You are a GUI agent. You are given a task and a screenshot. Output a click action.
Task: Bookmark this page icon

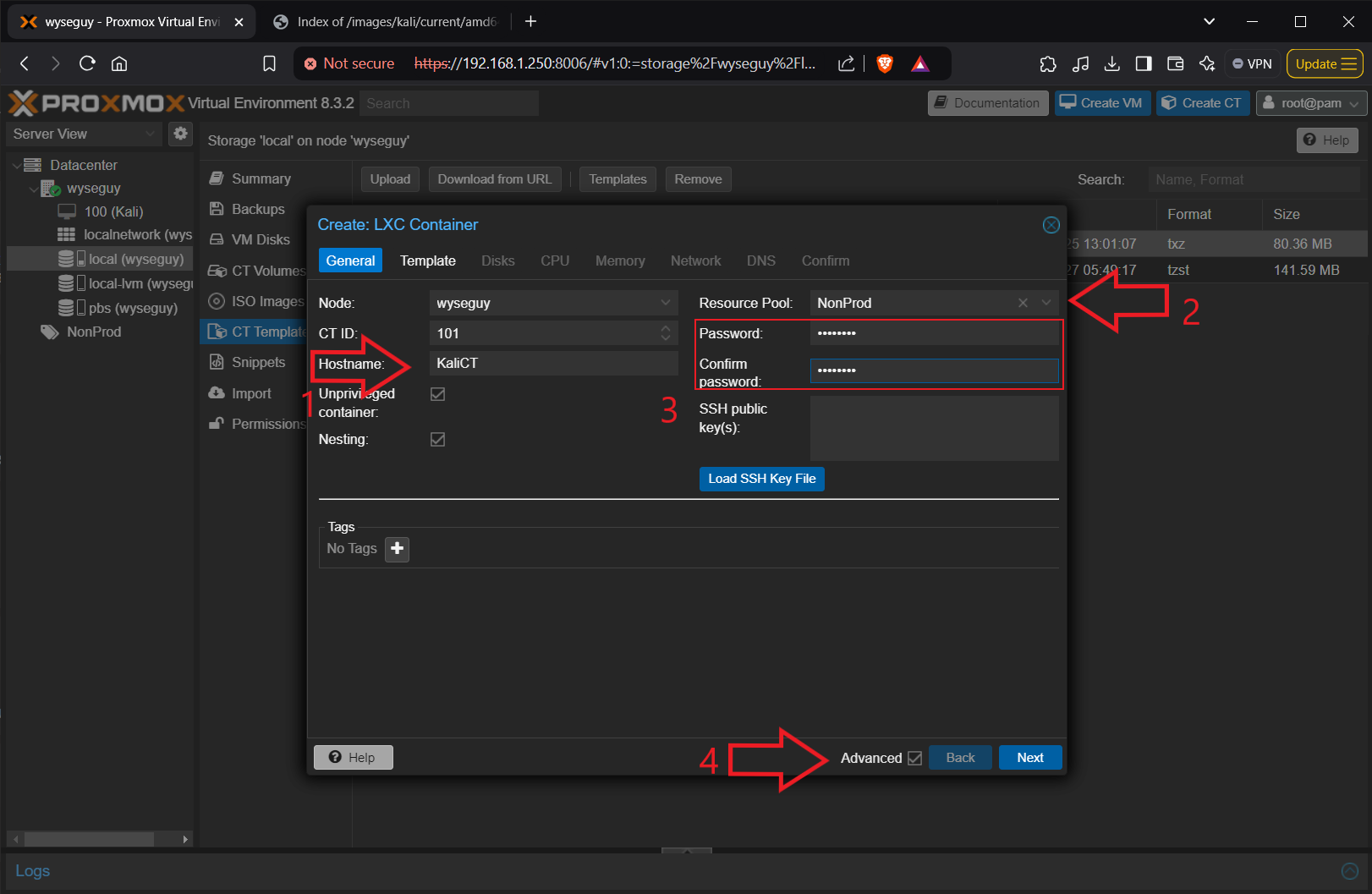(x=269, y=63)
